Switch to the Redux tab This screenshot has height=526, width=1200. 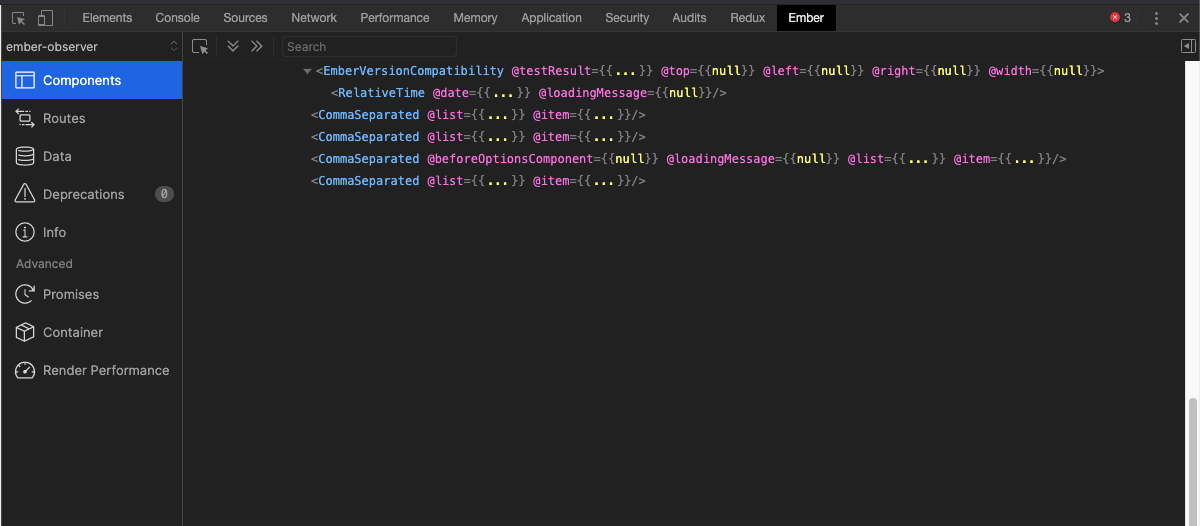click(747, 18)
